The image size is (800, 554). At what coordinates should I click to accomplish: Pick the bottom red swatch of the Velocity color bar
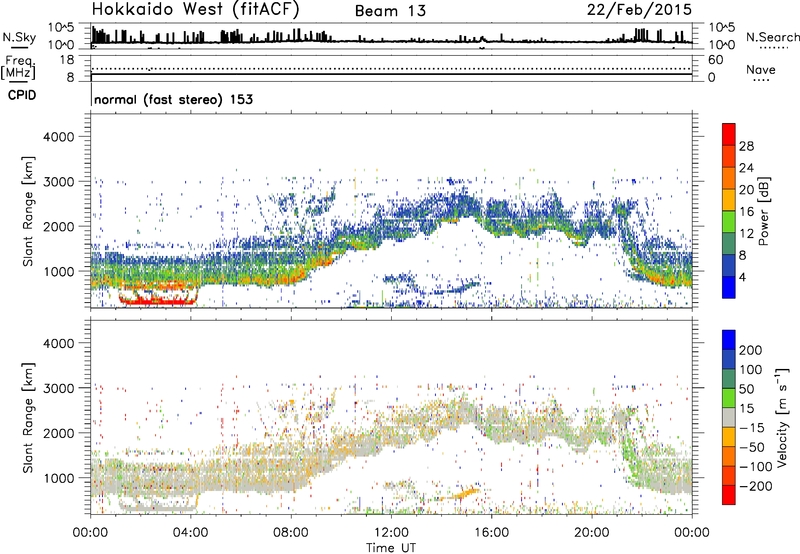coord(729,495)
